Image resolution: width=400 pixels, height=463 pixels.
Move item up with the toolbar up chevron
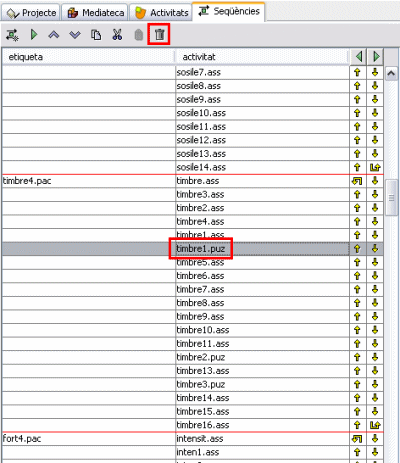pos(54,35)
